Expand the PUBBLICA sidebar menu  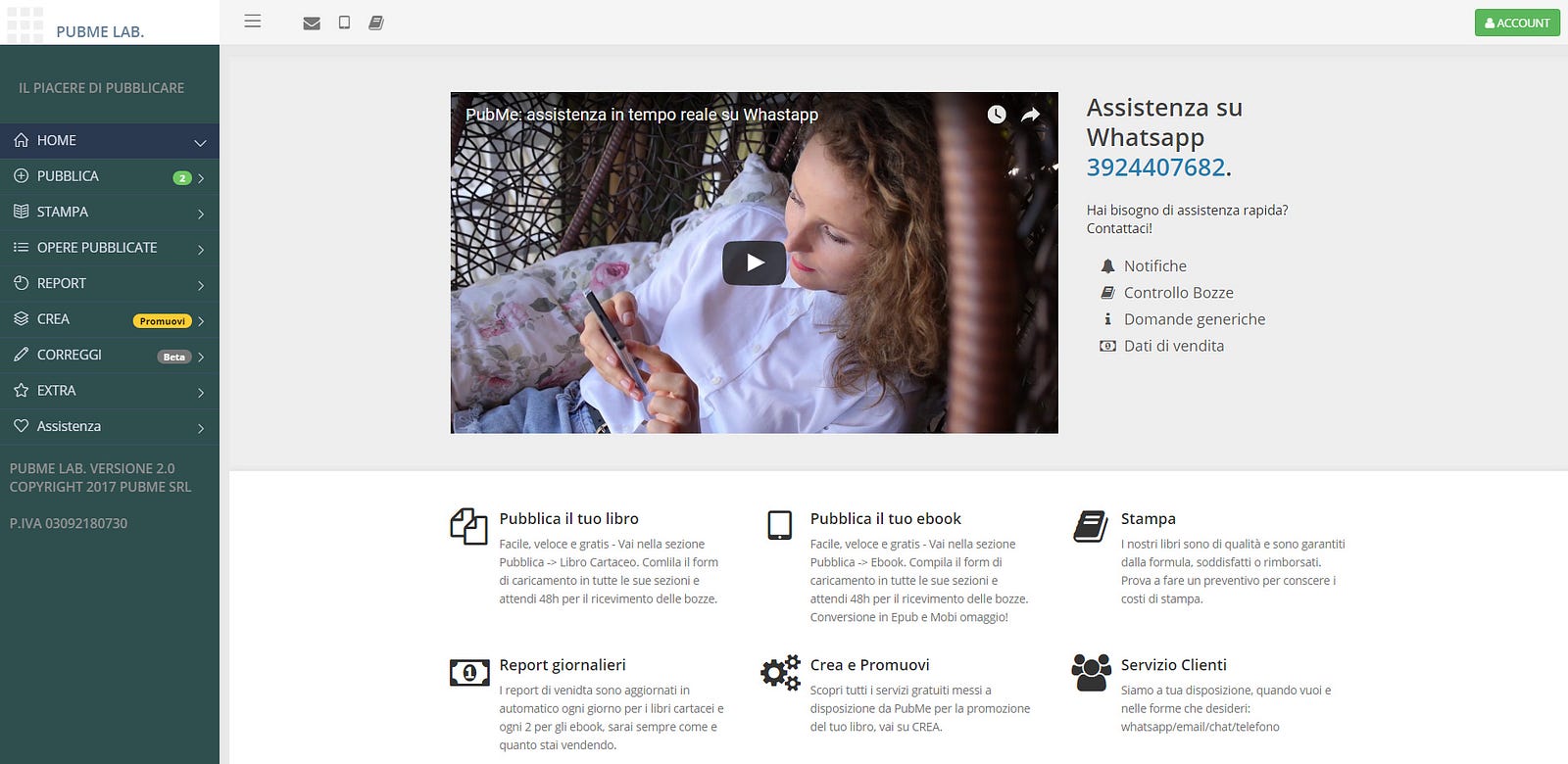[x=110, y=177]
